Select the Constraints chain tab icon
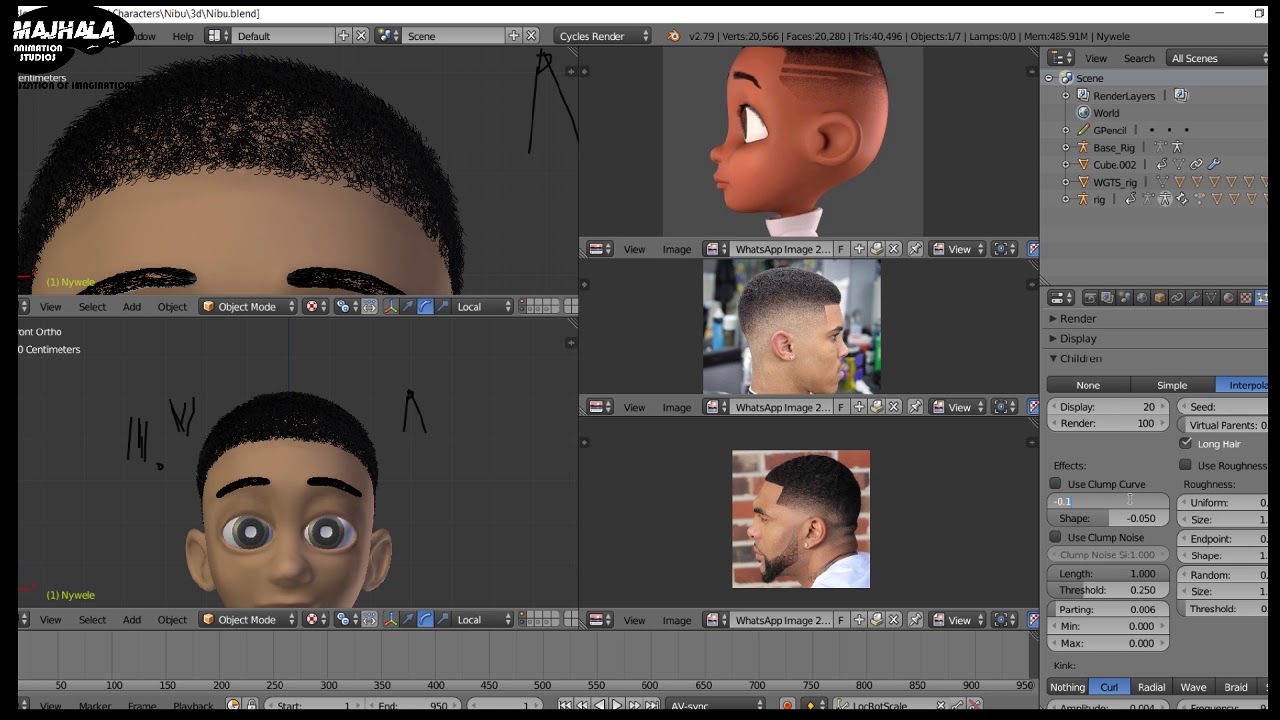The height and width of the screenshot is (720, 1280). tap(1177, 298)
